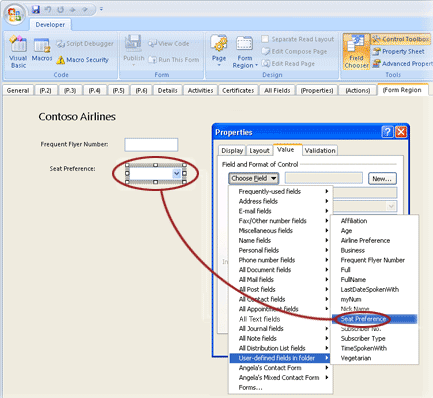This screenshot has height=398, width=433.
Task: Switch to the (Properties) form tab
Action: tap(317, 90)
